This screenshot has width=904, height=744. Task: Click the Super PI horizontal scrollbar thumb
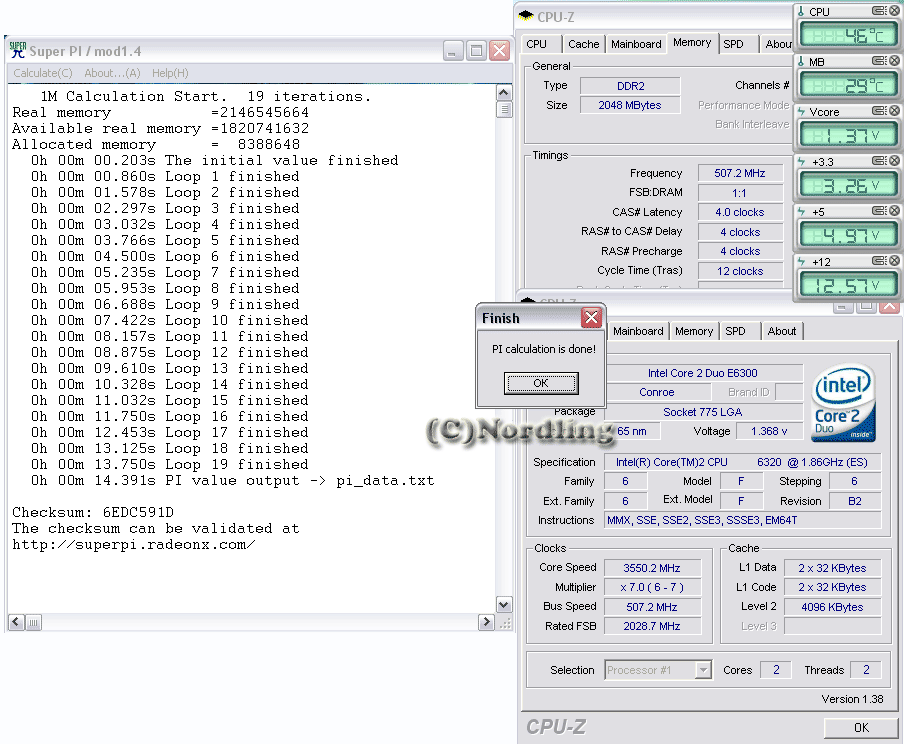(x=33, y=622)
